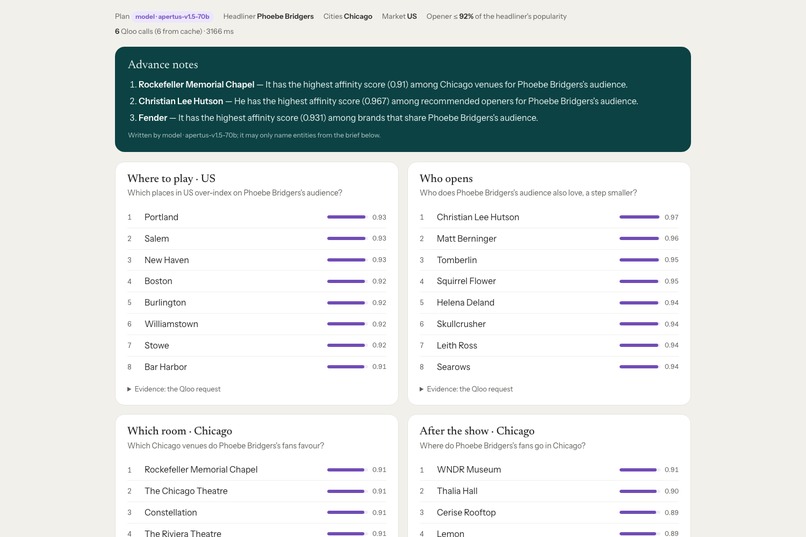Select Leith Ross opener row
This screenshot has width=806, height=537.
549,345
